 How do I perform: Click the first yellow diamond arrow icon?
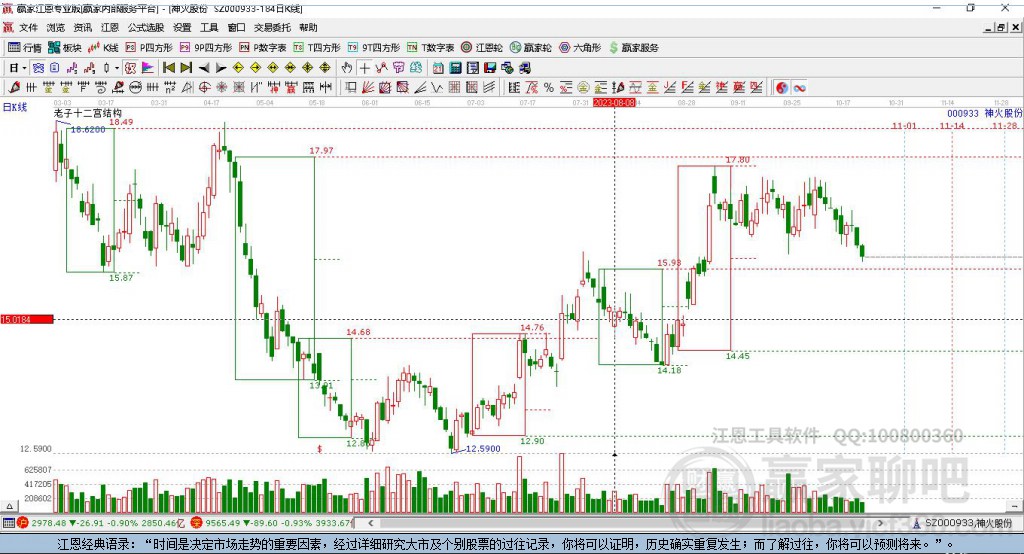(x=238, y=68)
